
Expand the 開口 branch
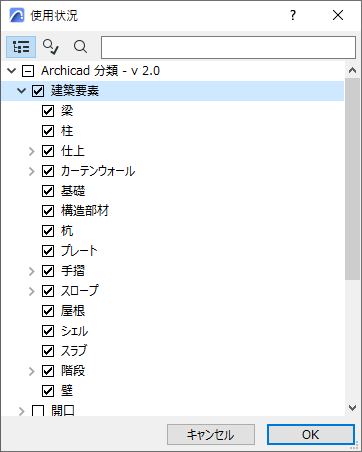coord(22,411)
